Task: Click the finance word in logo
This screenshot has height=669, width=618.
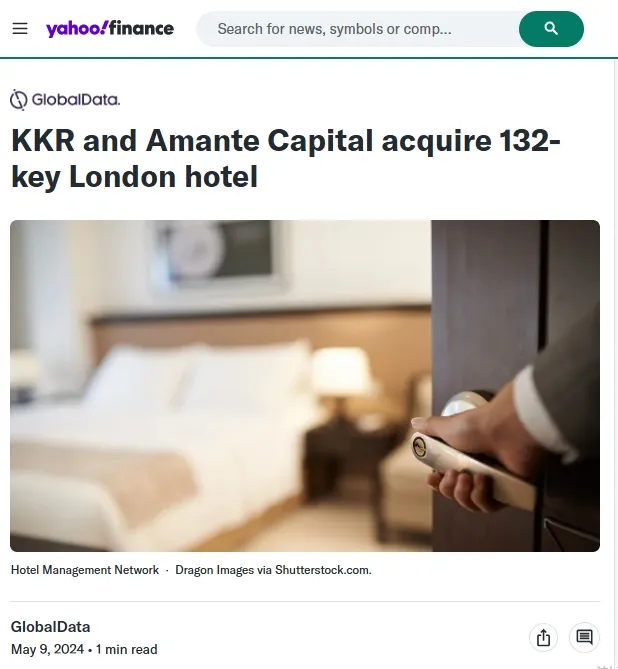Action: tap(142, 28)
